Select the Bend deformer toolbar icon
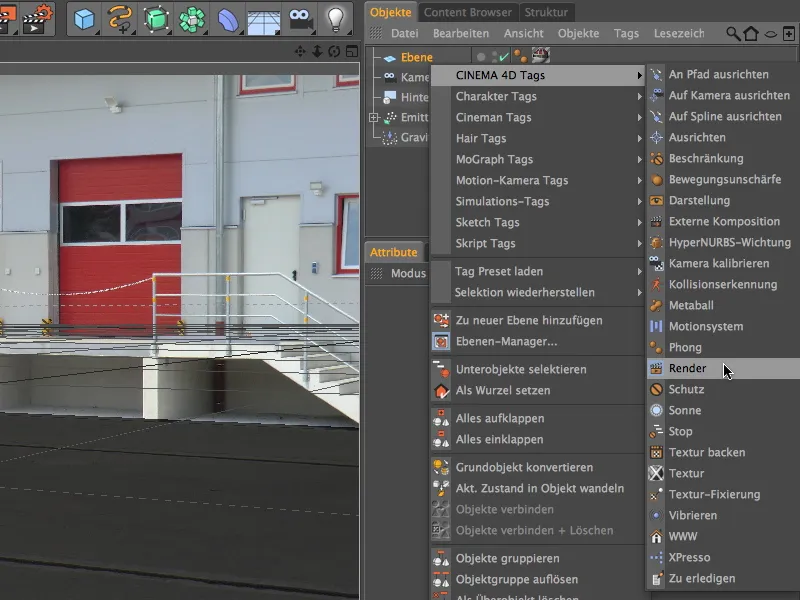800x600 pixels. [x=230, y=18]
